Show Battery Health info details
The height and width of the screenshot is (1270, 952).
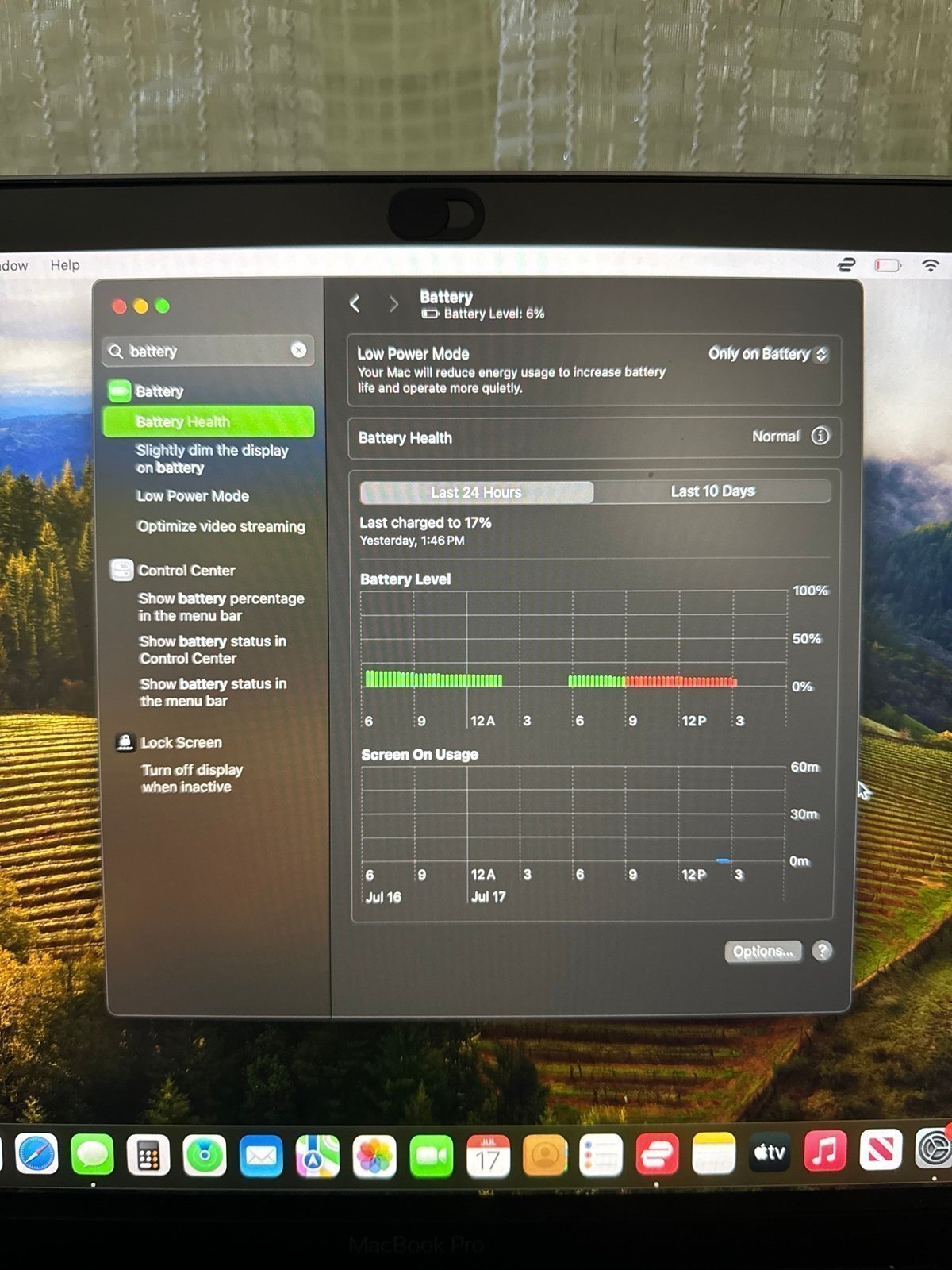coord(820,436)
